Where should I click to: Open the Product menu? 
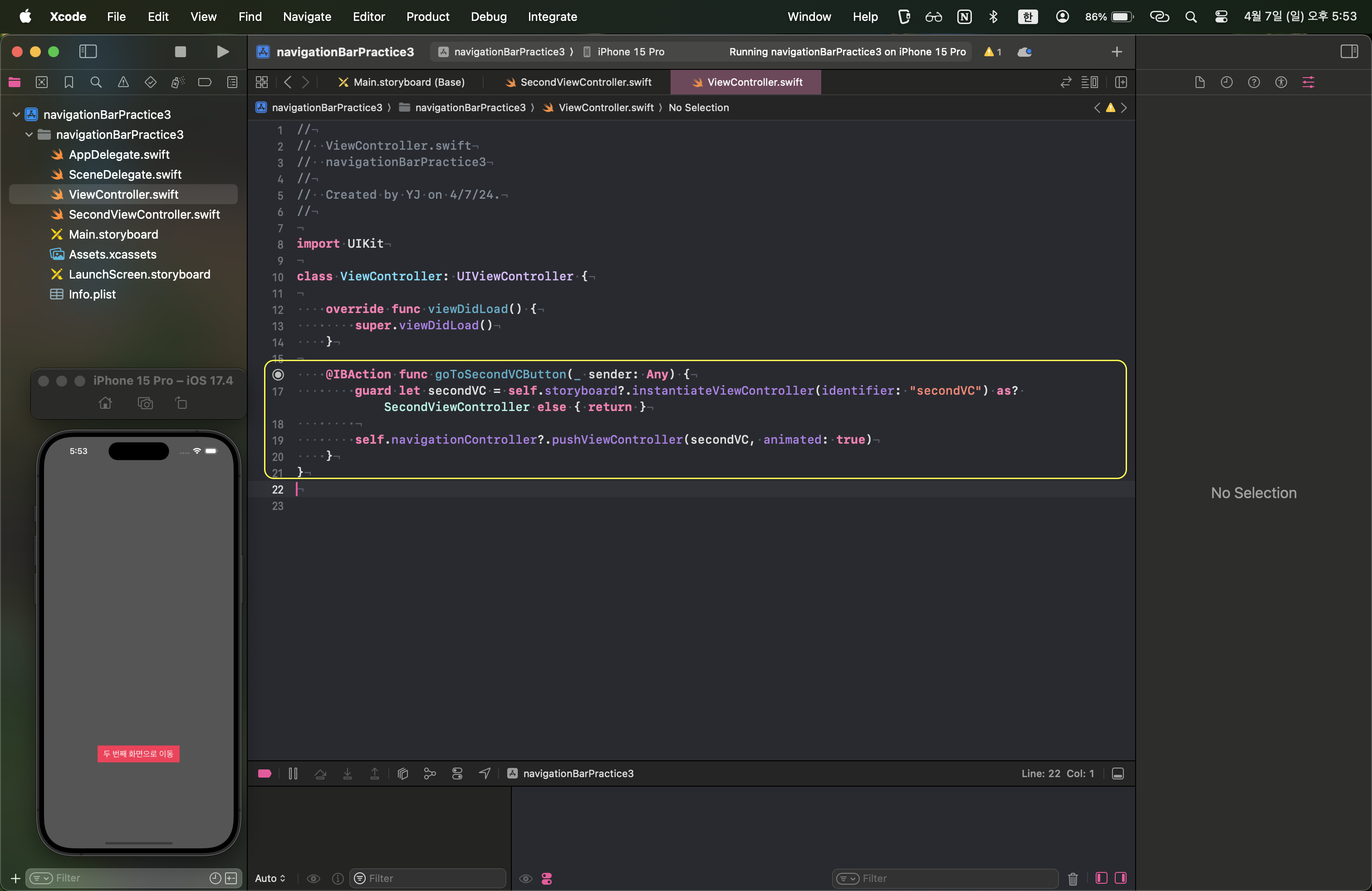coord(427,17)
